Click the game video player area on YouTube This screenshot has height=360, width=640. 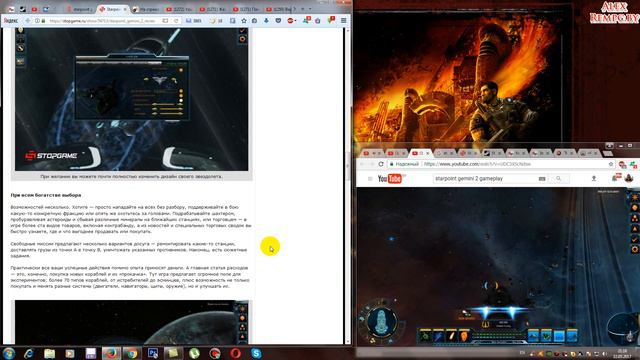[x=498, y=267]
